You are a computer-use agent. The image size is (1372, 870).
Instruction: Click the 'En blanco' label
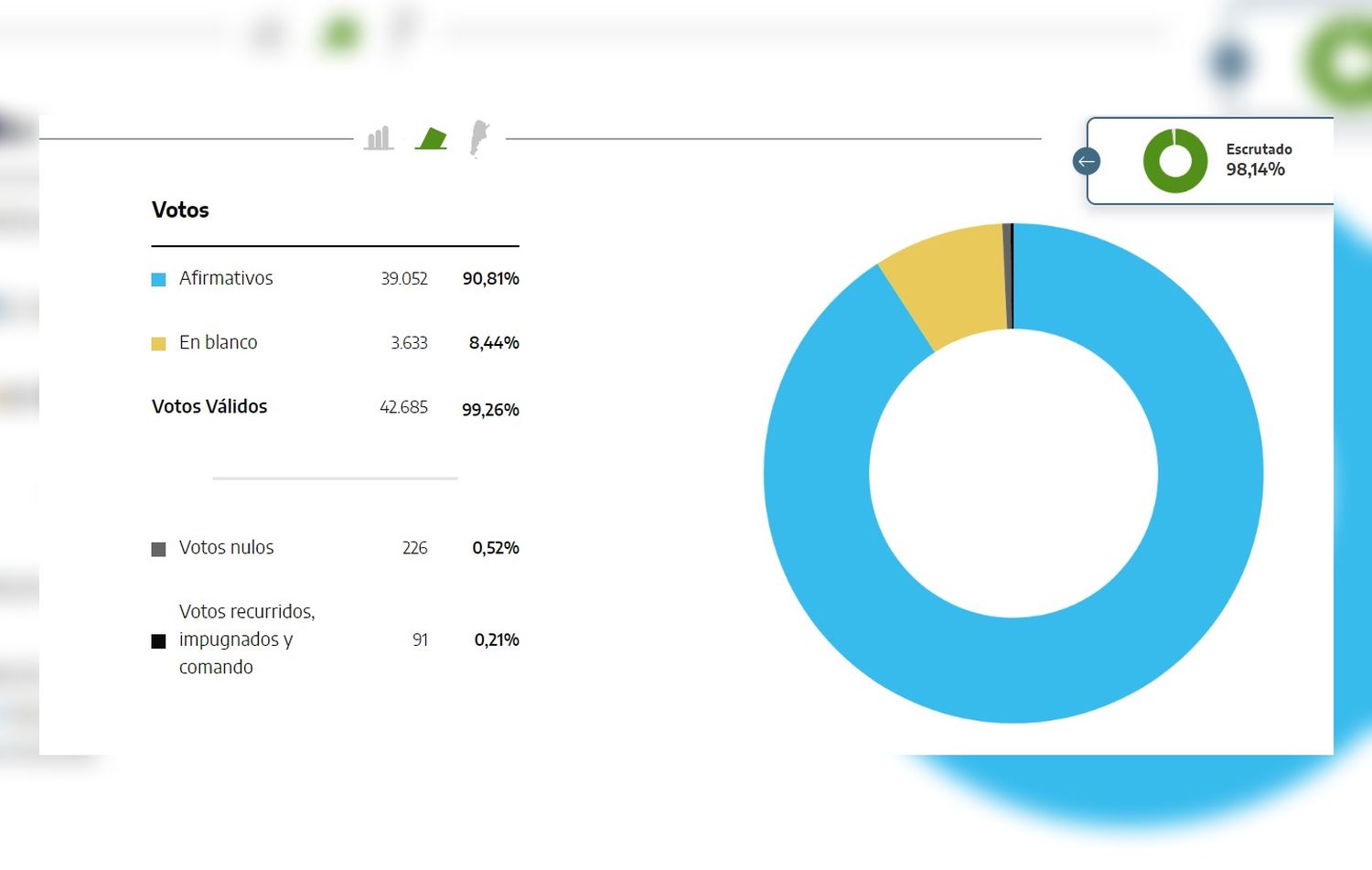(219, 342)
